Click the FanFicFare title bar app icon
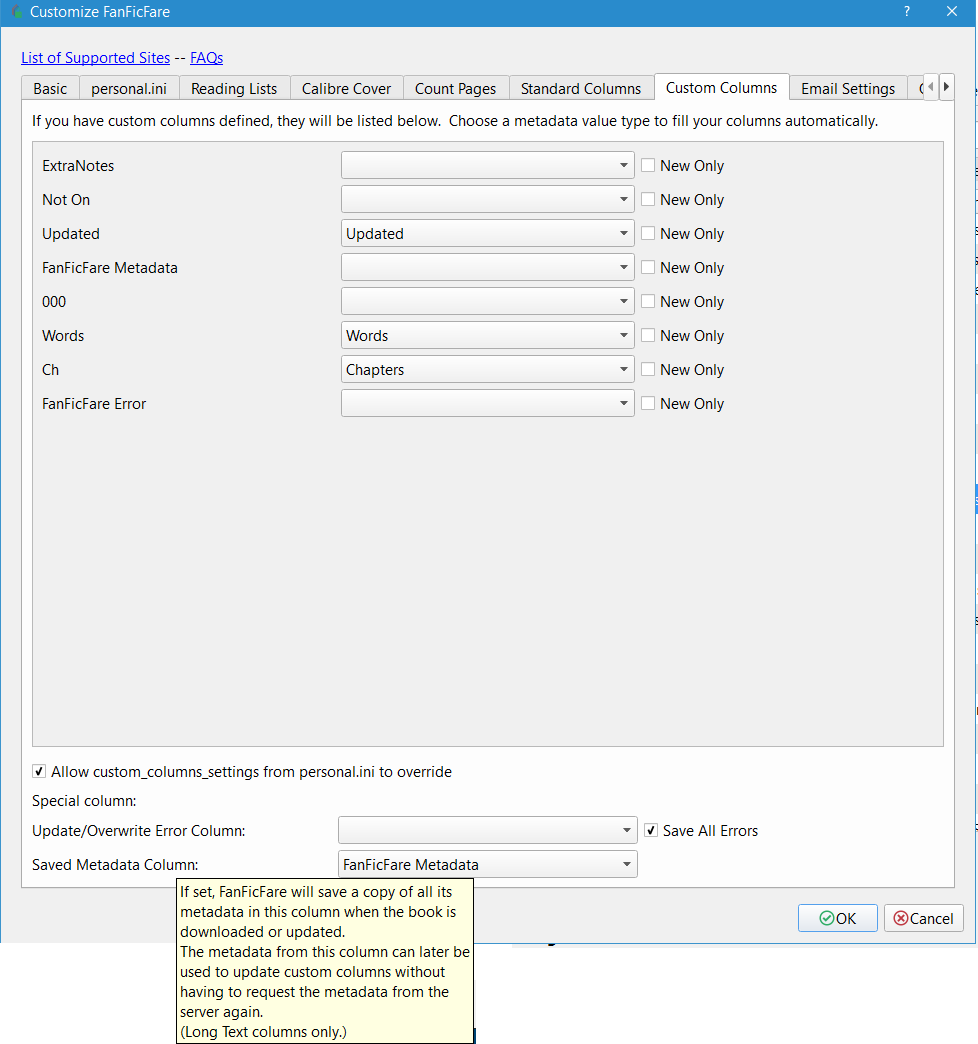Viewport: 978px width, 1044px height. tap(17, 11)
